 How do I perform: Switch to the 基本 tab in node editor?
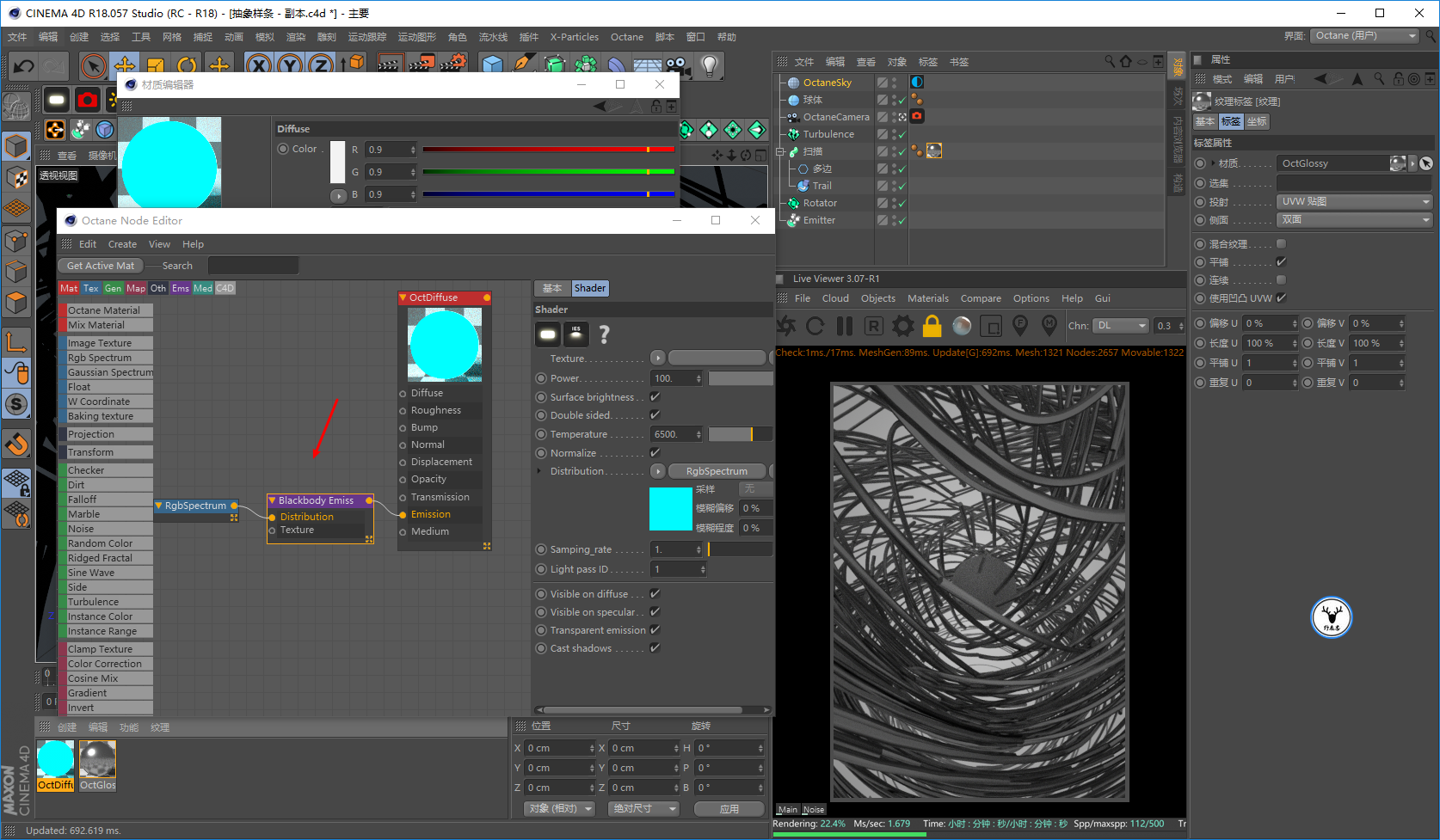[x=552, y=289]
